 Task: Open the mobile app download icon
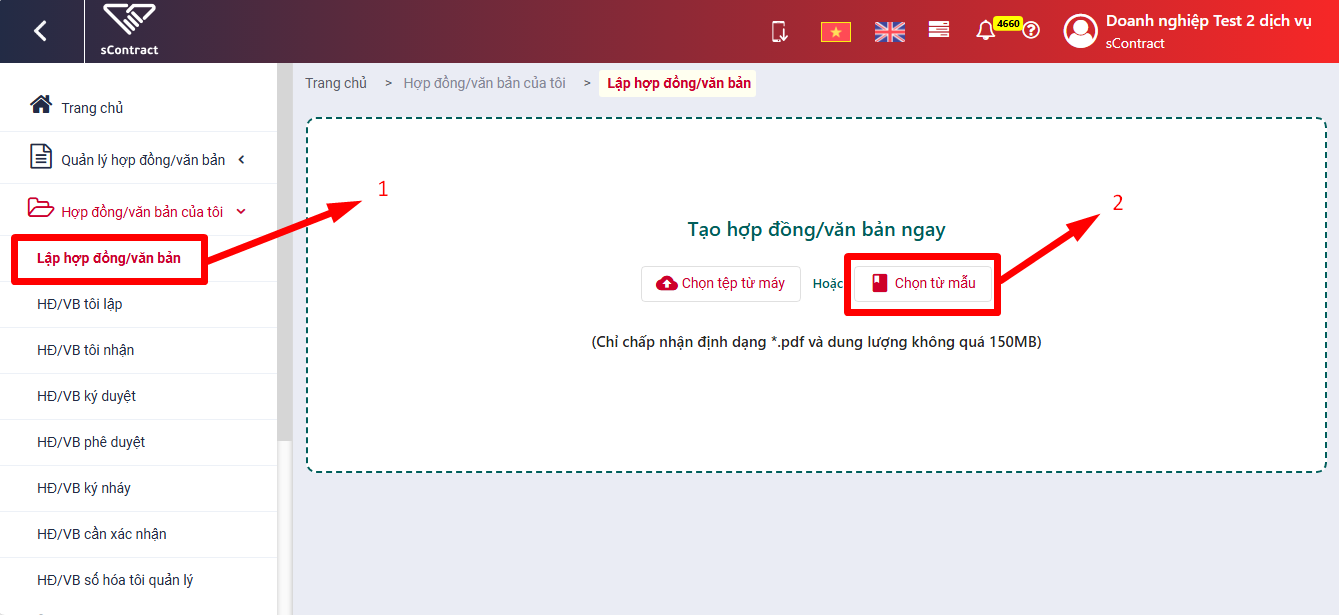coord(780,31)
